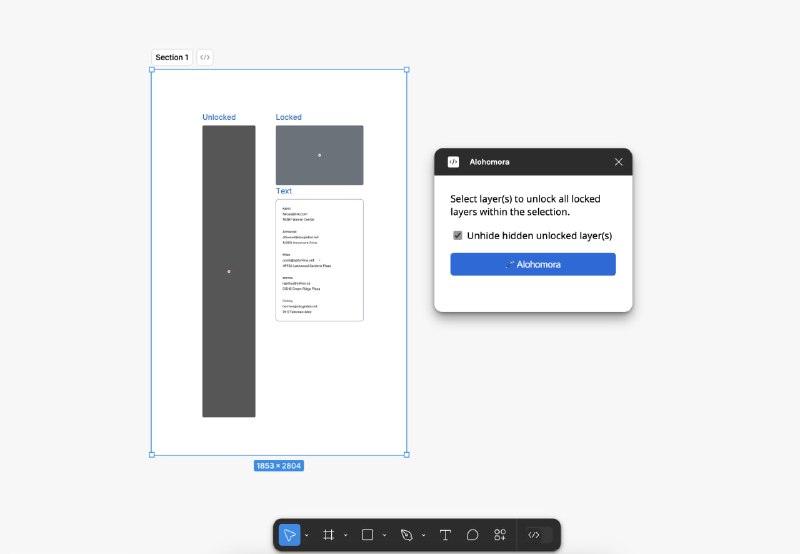Expand the Pen tool options arrow
The image size is (800, 554).
[423, 535]
